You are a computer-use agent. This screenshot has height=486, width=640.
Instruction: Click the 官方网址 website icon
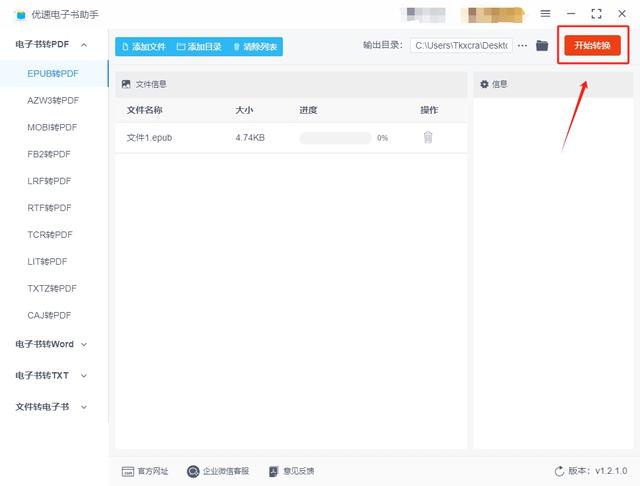(128, 471)
